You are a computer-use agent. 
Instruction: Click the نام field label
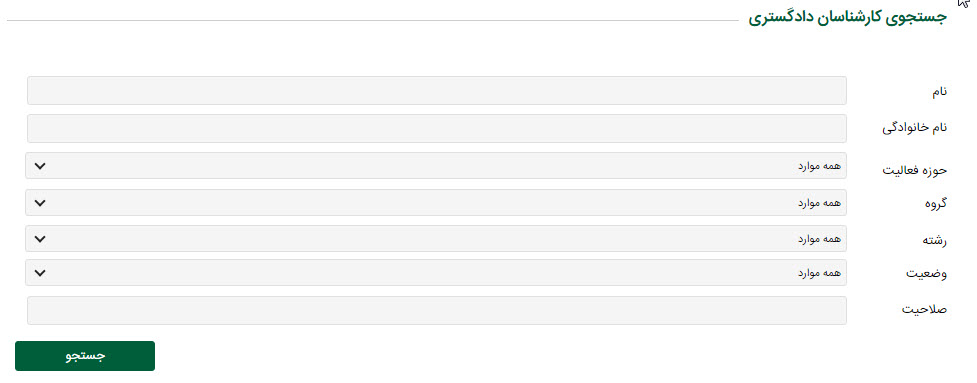(939, 92)
